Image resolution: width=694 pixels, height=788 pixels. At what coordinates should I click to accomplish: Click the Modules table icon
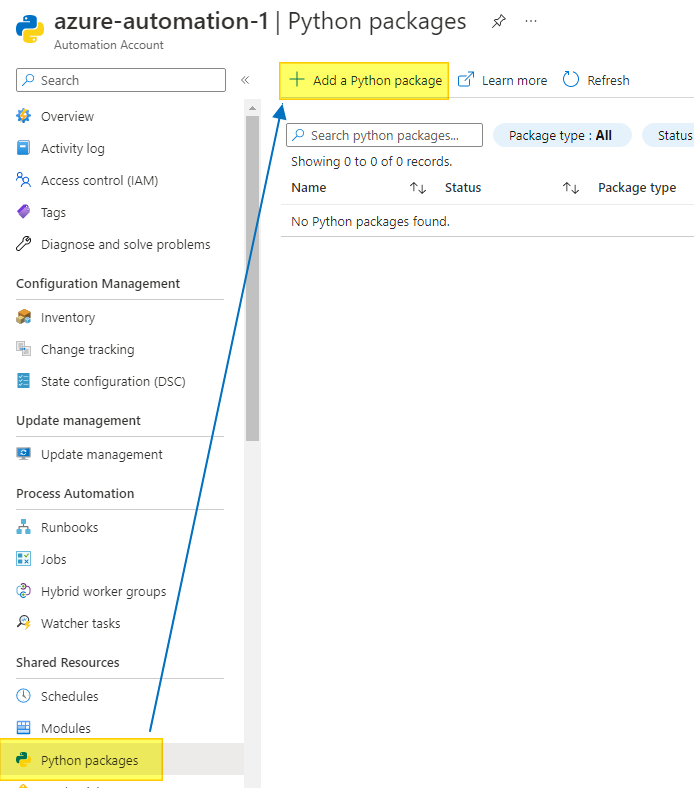pyautogui.click(x=23, y=728)
